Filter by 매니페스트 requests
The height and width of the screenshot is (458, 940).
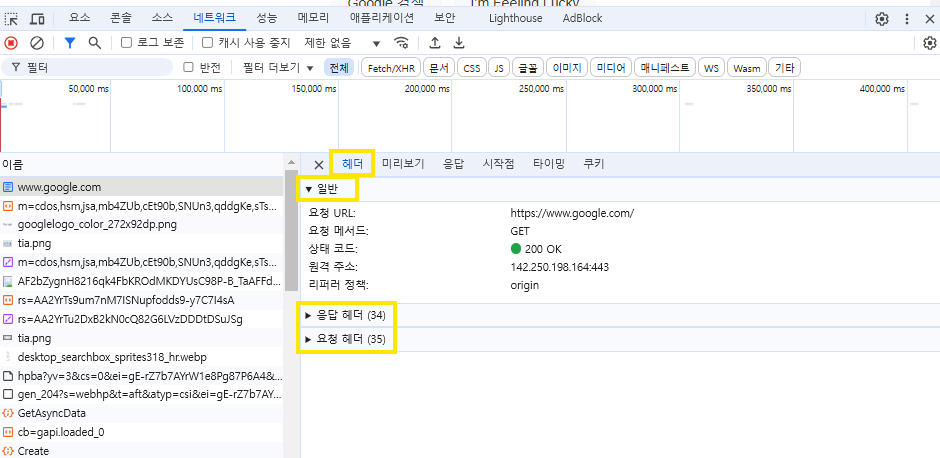point(665,68)
